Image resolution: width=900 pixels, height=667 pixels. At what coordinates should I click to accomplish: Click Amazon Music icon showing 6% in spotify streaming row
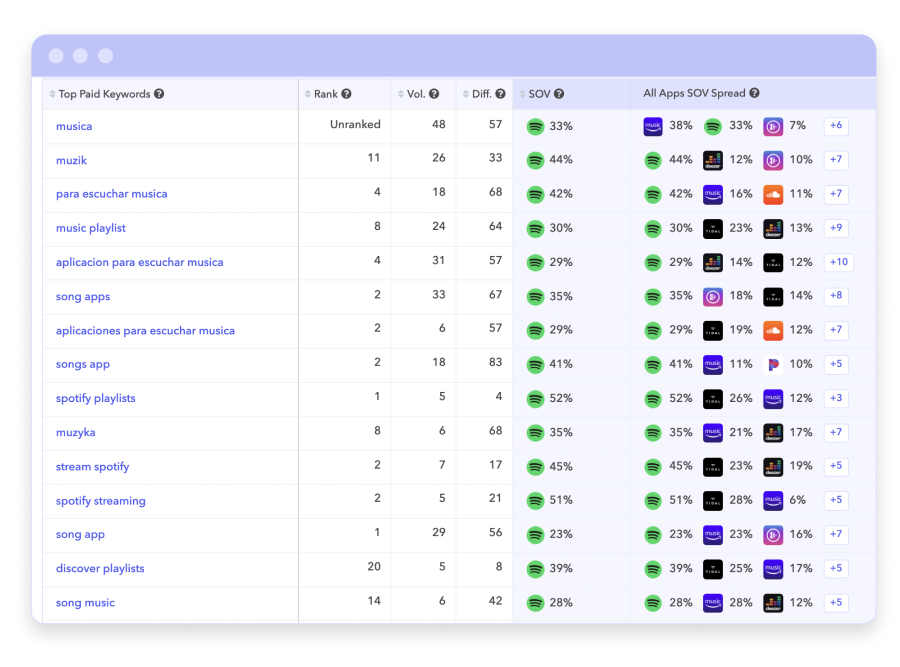pos(773,501)
